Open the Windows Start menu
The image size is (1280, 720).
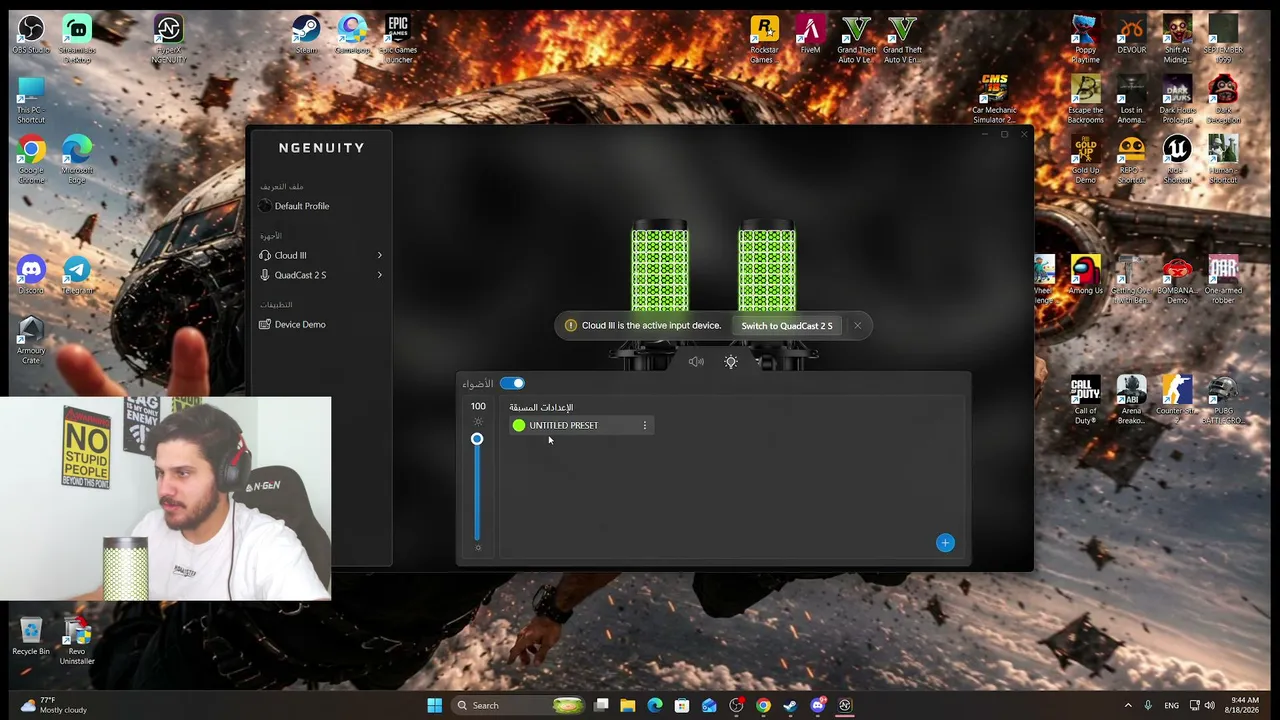tap(434, 706)
